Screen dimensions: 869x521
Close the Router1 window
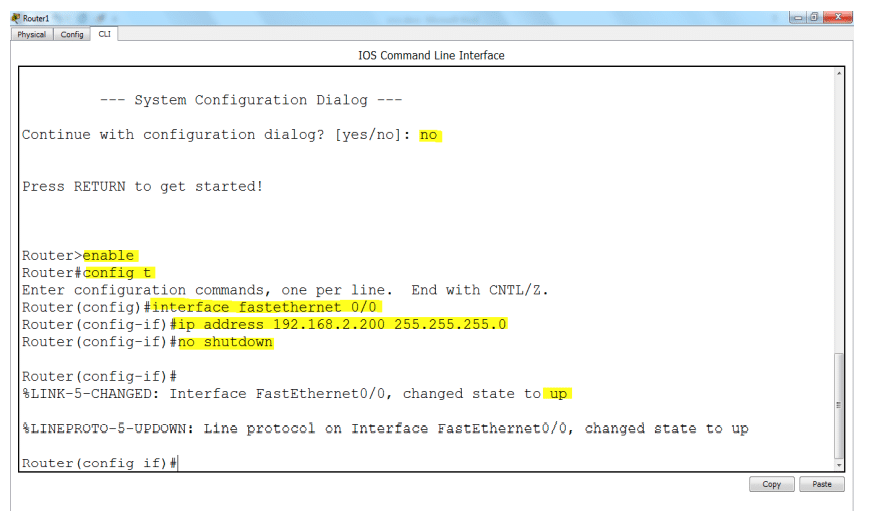point(838,17)
